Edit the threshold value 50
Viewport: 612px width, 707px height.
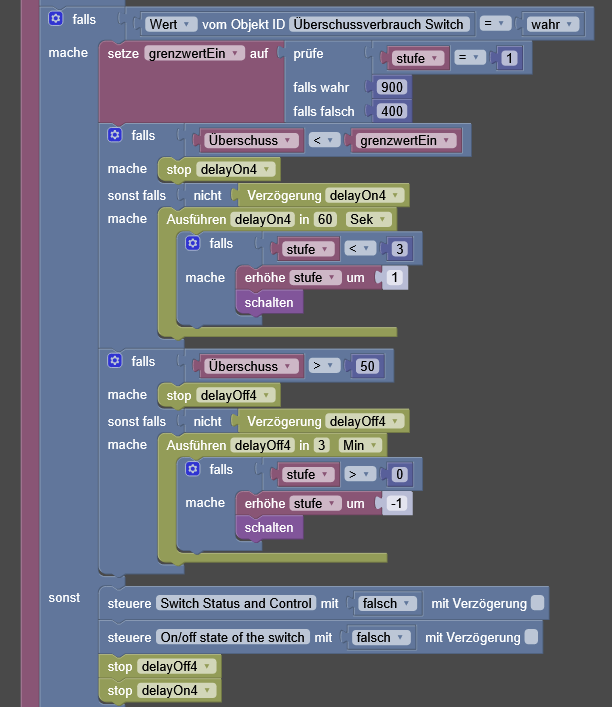tap(367, 366)
